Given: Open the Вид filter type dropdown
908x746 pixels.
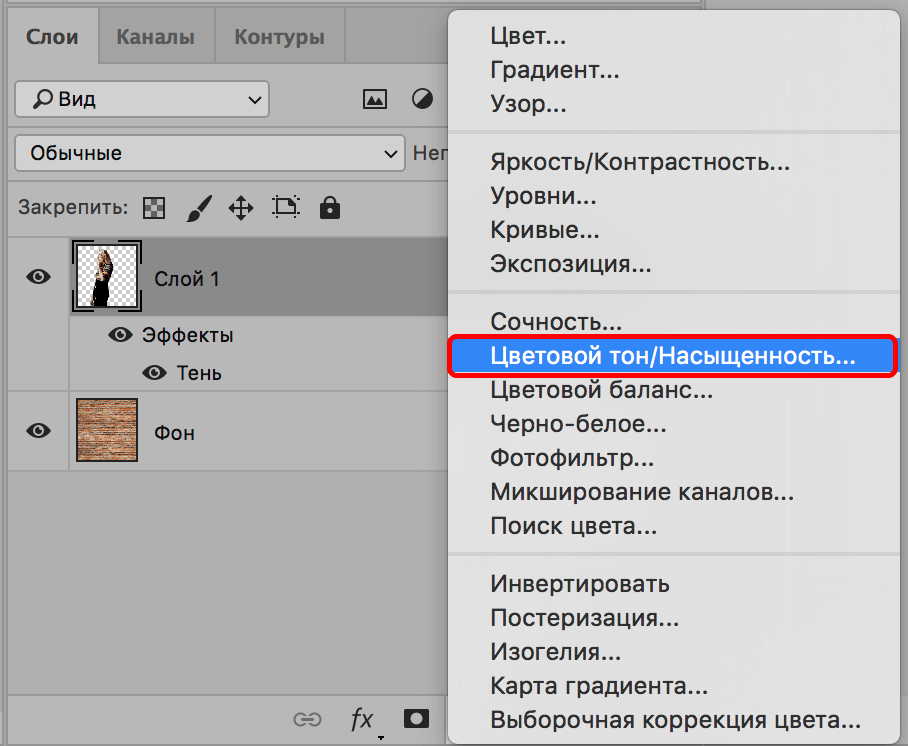Looking at the screenshot, I should pyautogui.click(x=142, y=99).
